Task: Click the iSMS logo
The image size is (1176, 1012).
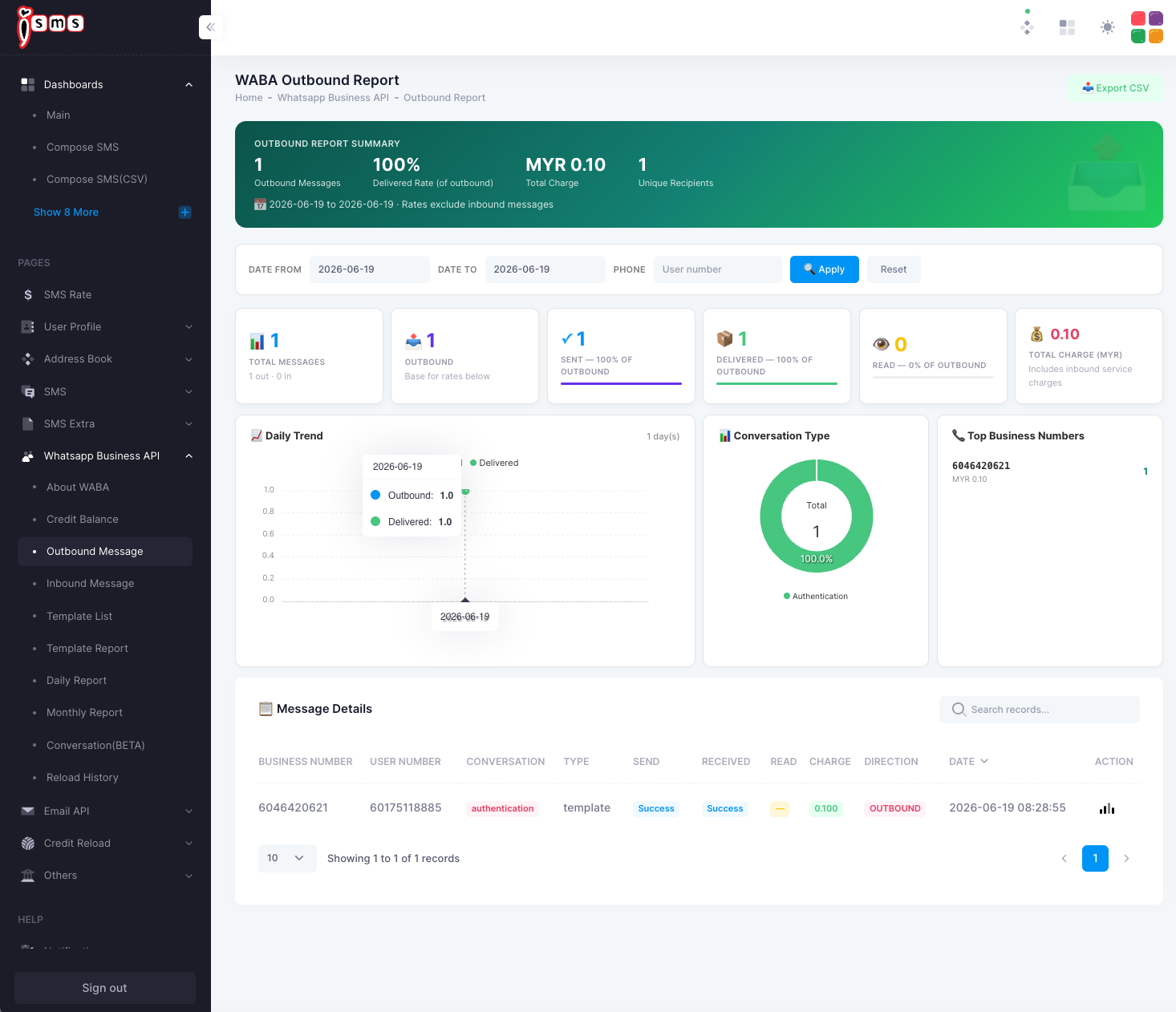Action: click(51, 26)
